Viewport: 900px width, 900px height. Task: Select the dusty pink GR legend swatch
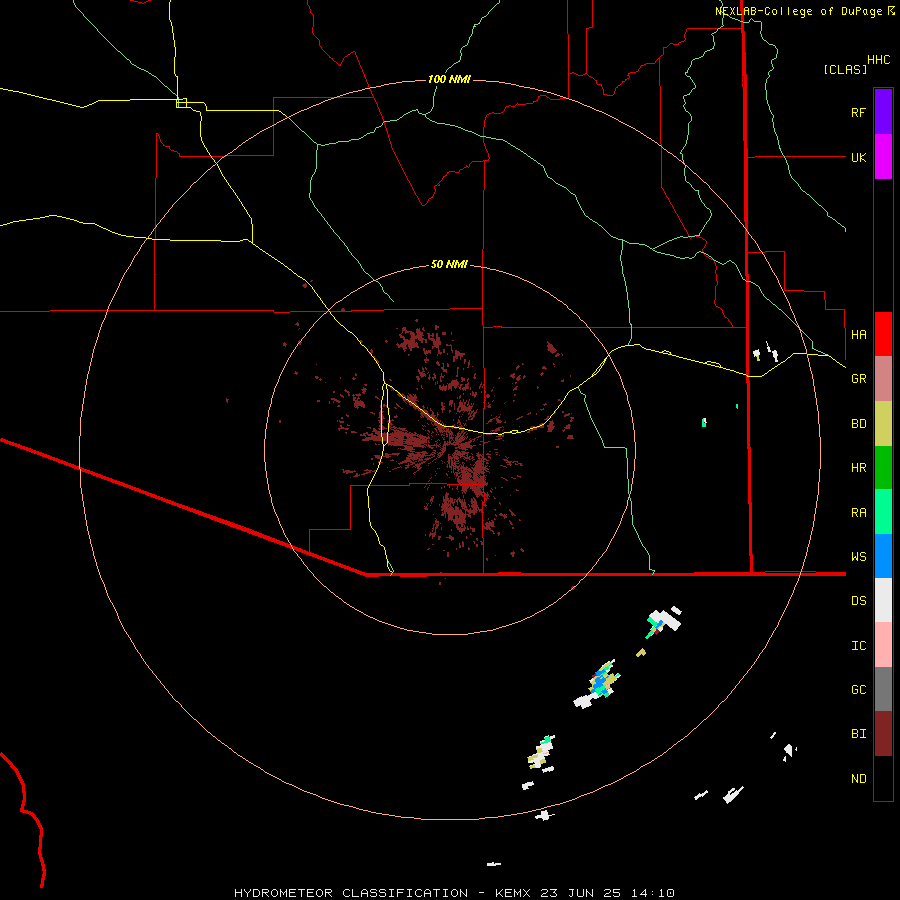coord(883,379)
